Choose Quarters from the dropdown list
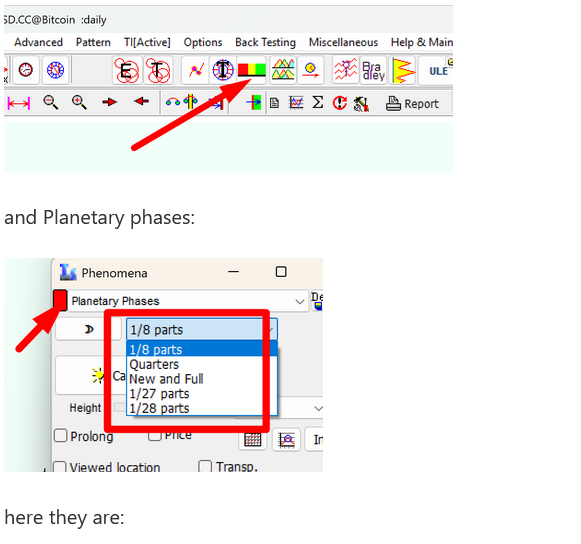581x544 pixels. tap(154, 365)
